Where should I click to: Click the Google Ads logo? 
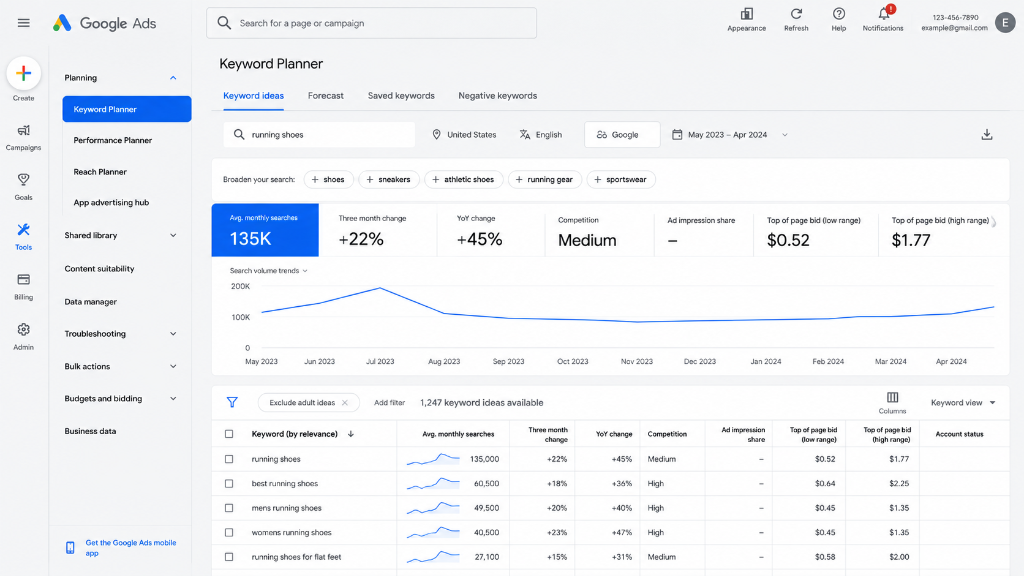click(104, 23)
